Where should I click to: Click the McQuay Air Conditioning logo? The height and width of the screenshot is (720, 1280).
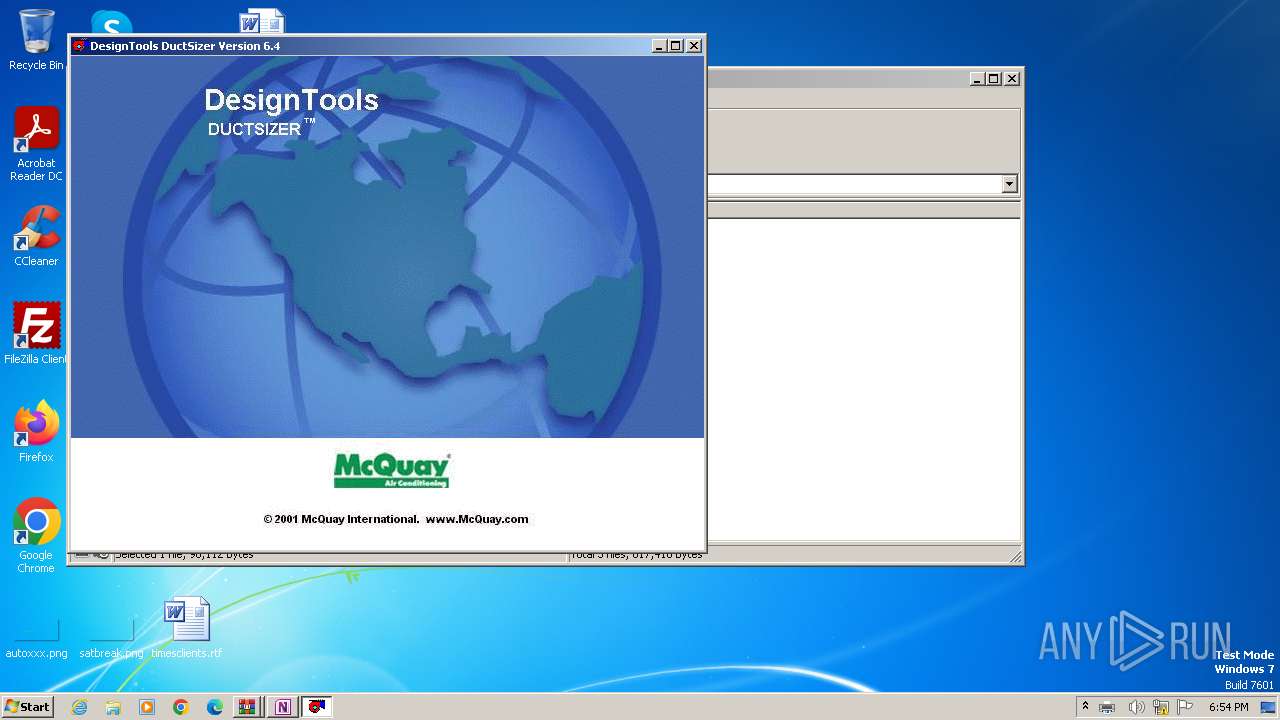391,470
